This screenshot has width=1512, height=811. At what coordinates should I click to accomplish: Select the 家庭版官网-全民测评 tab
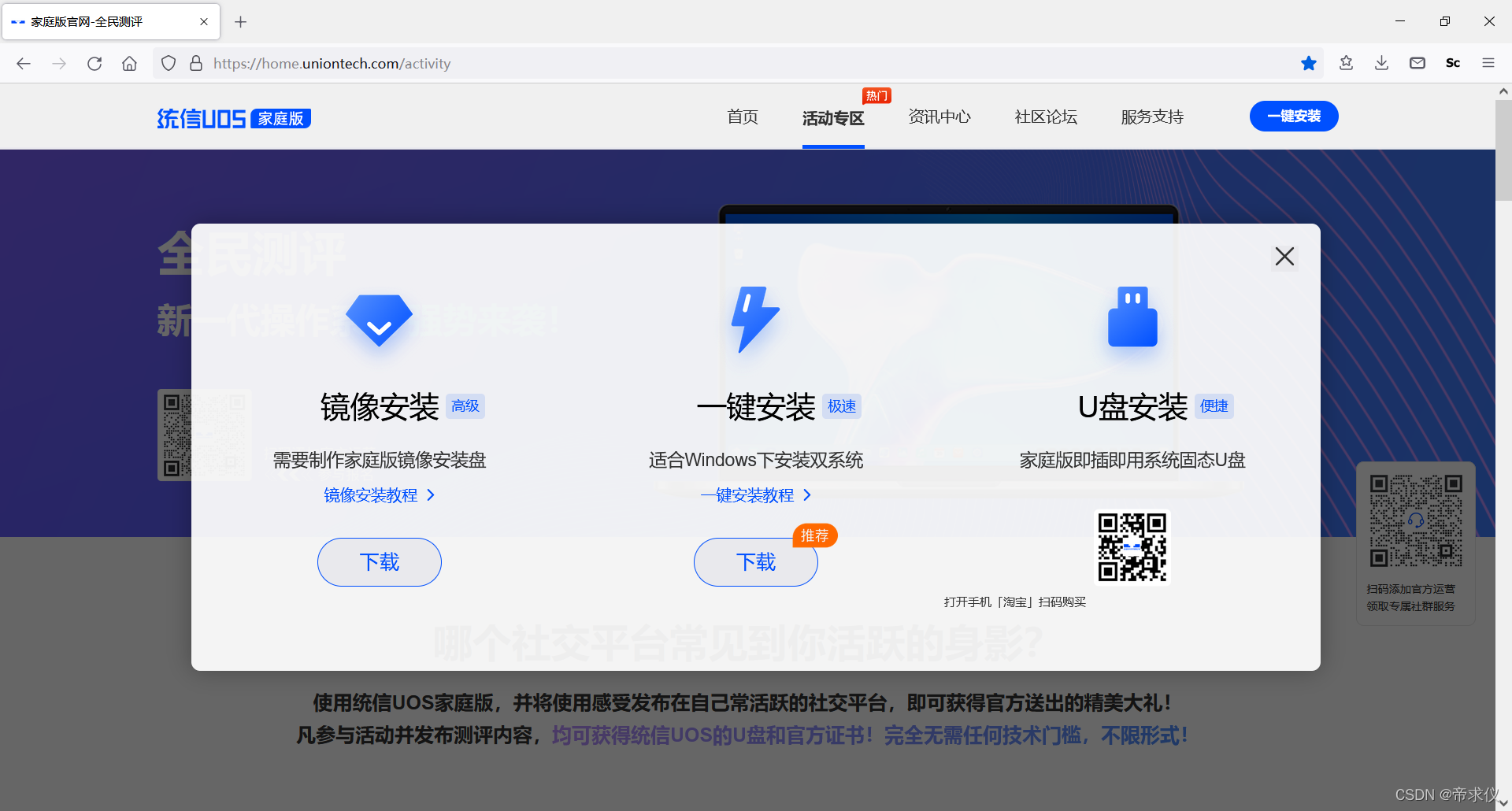111,22
